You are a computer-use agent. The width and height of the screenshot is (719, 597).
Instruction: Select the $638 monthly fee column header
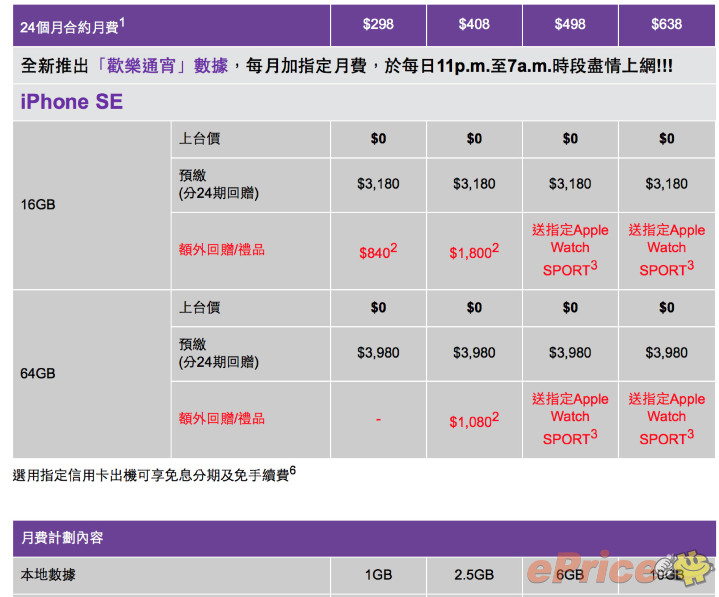click(x=667, y=24)
